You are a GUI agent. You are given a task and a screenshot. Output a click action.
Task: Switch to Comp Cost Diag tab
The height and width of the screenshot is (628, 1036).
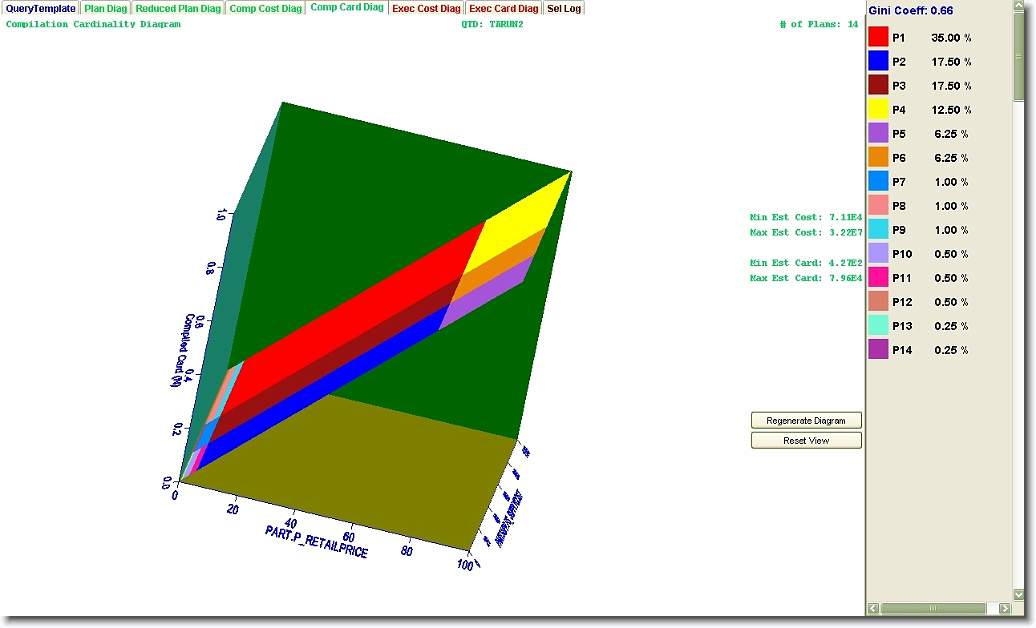[265, 8]
